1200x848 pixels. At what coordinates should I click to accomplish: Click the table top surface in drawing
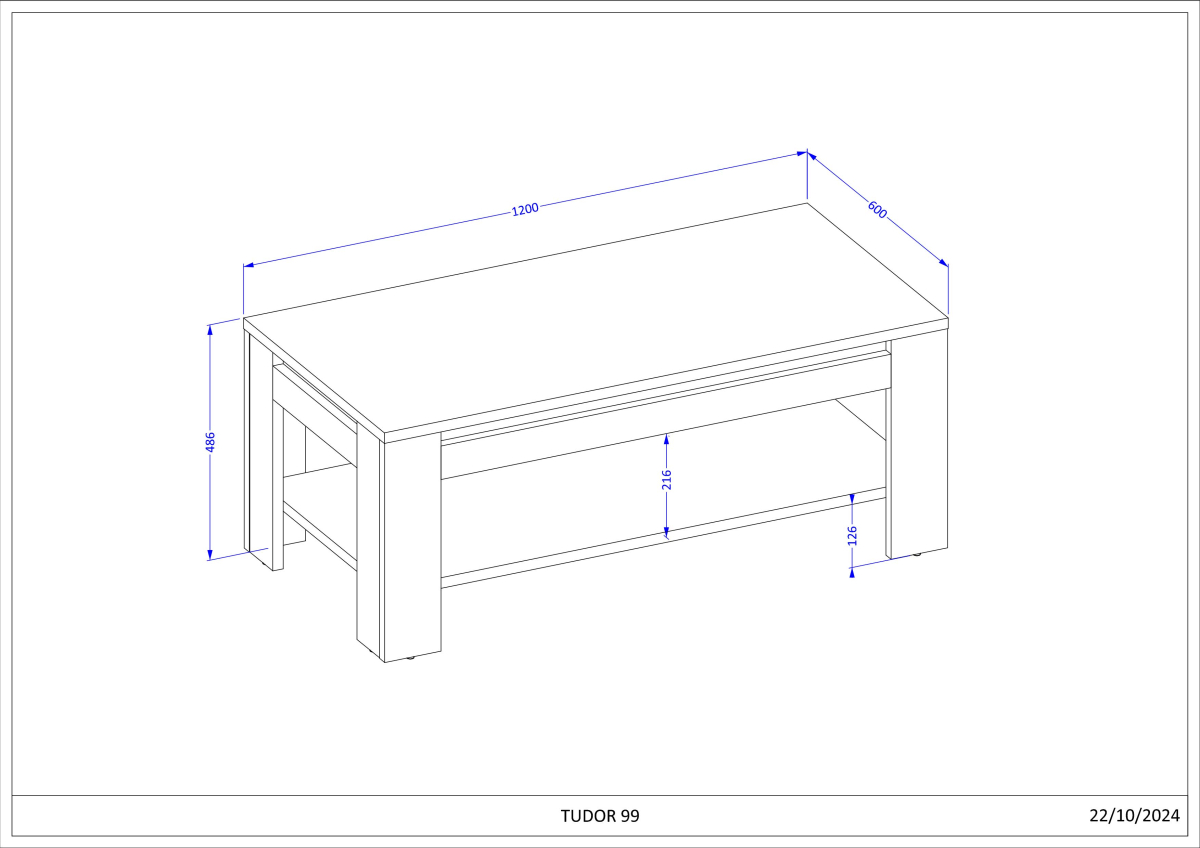click(x=596, y=320)
